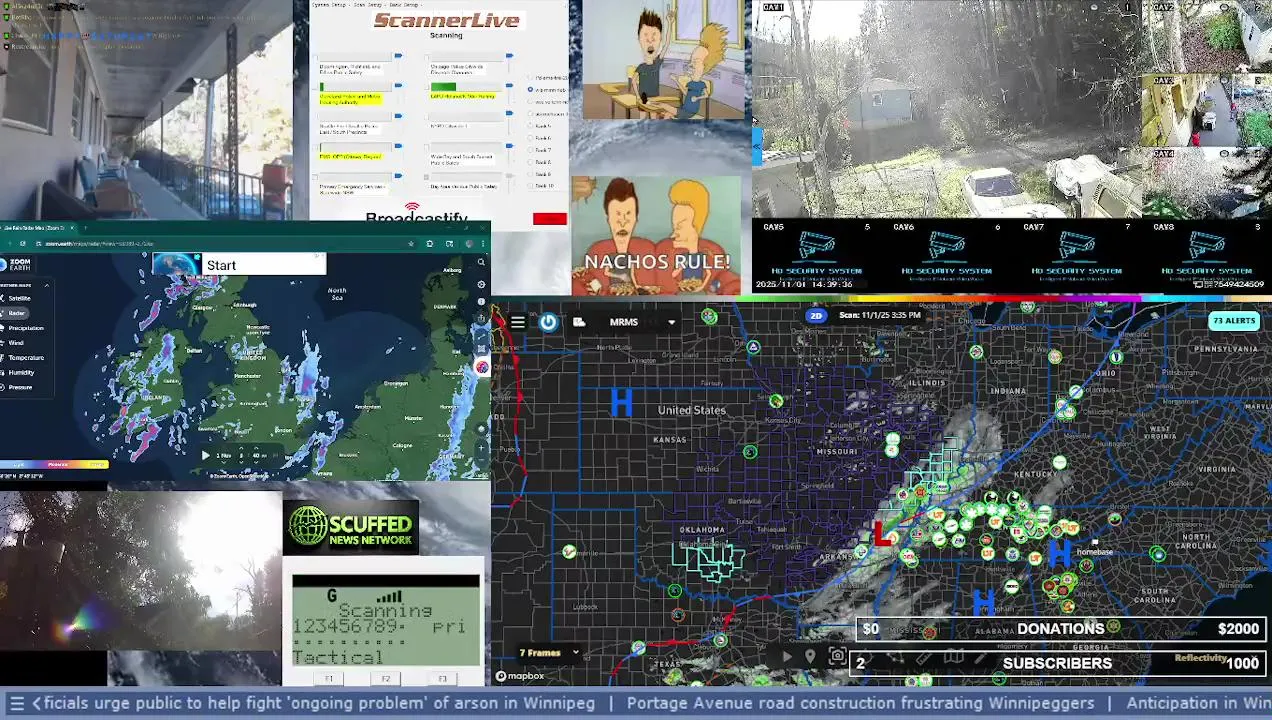The height and width of the screenshot is (720, 1272).
Task: Open Chrome extensions puzzle icon
Action: [430, 243]
